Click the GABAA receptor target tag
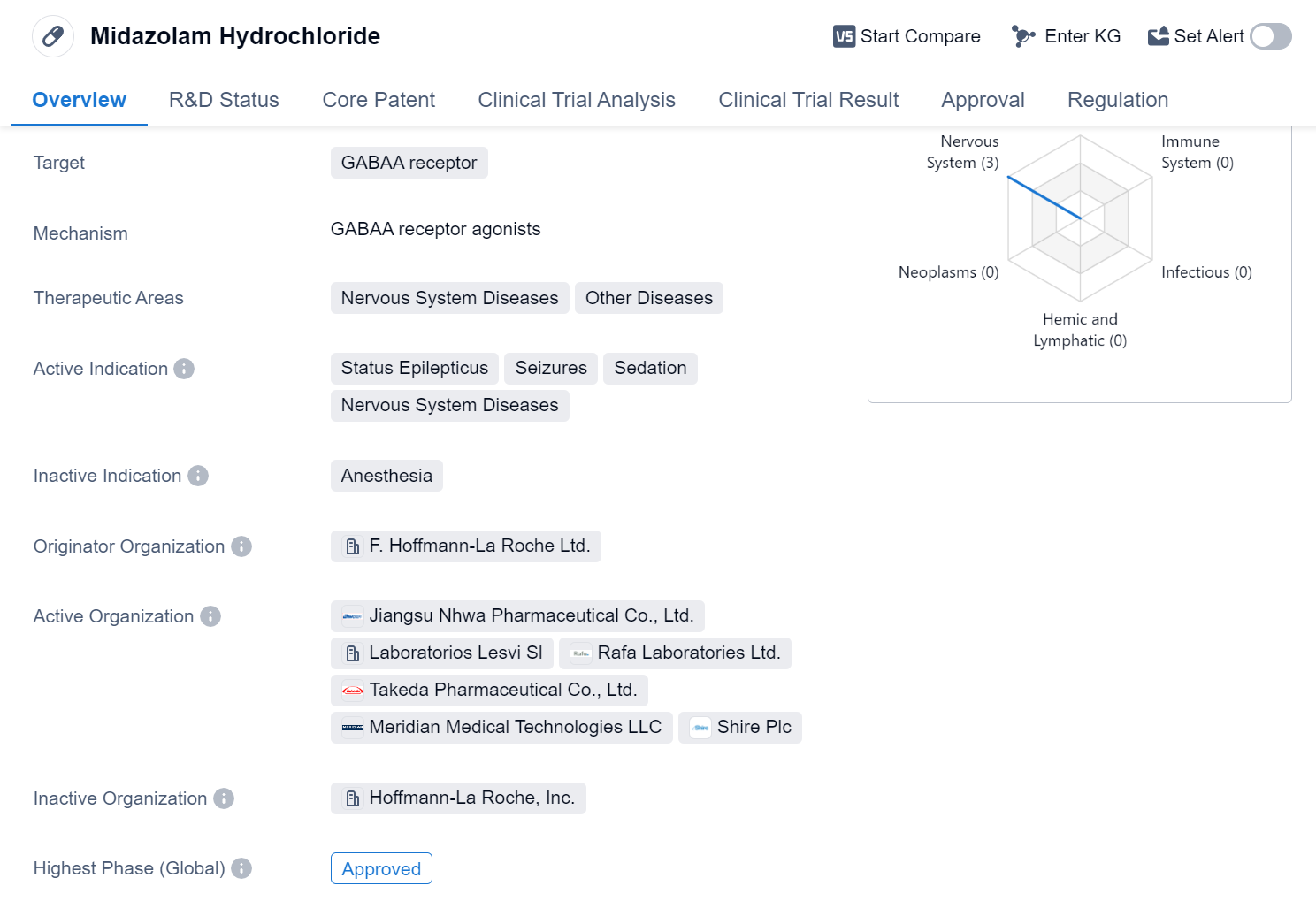The image size is (1316, 901). [x=409, y=163]
